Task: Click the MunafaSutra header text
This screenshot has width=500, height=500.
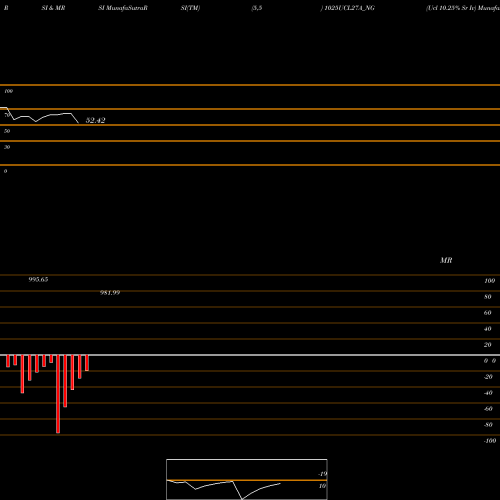Action: coord(126,8)
